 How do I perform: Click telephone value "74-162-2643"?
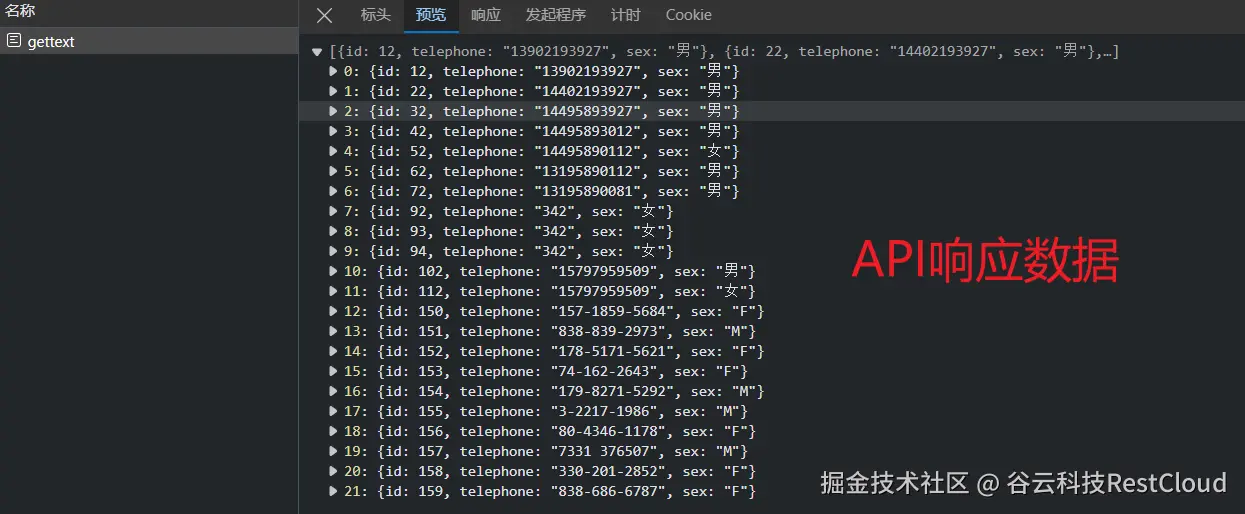[x=604, y=371]
